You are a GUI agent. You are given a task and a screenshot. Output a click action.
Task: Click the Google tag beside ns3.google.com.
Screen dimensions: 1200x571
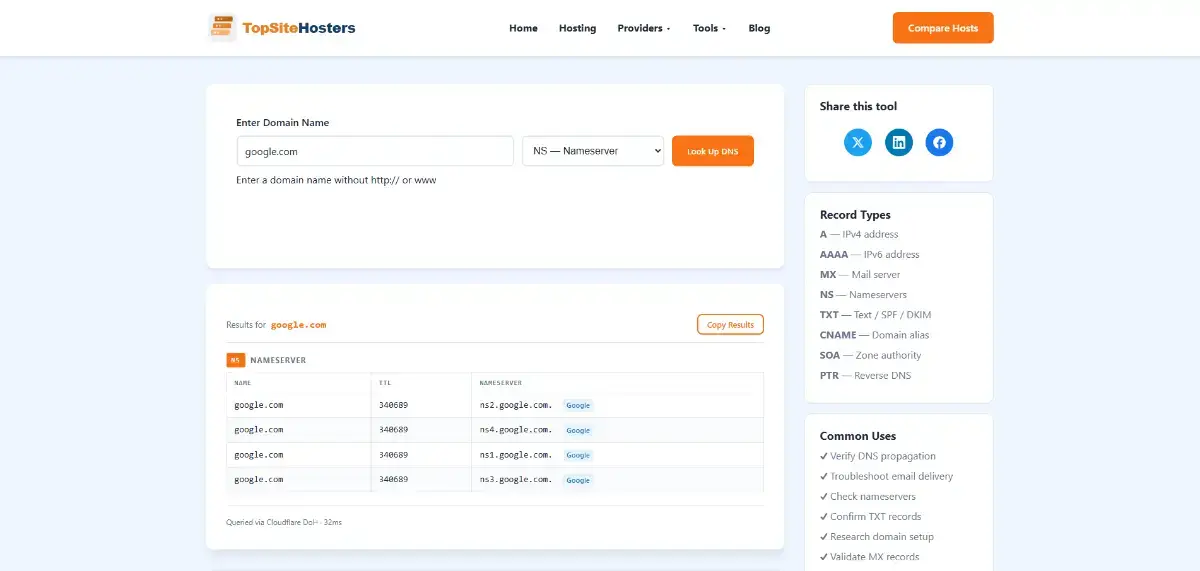coord(578,480)
